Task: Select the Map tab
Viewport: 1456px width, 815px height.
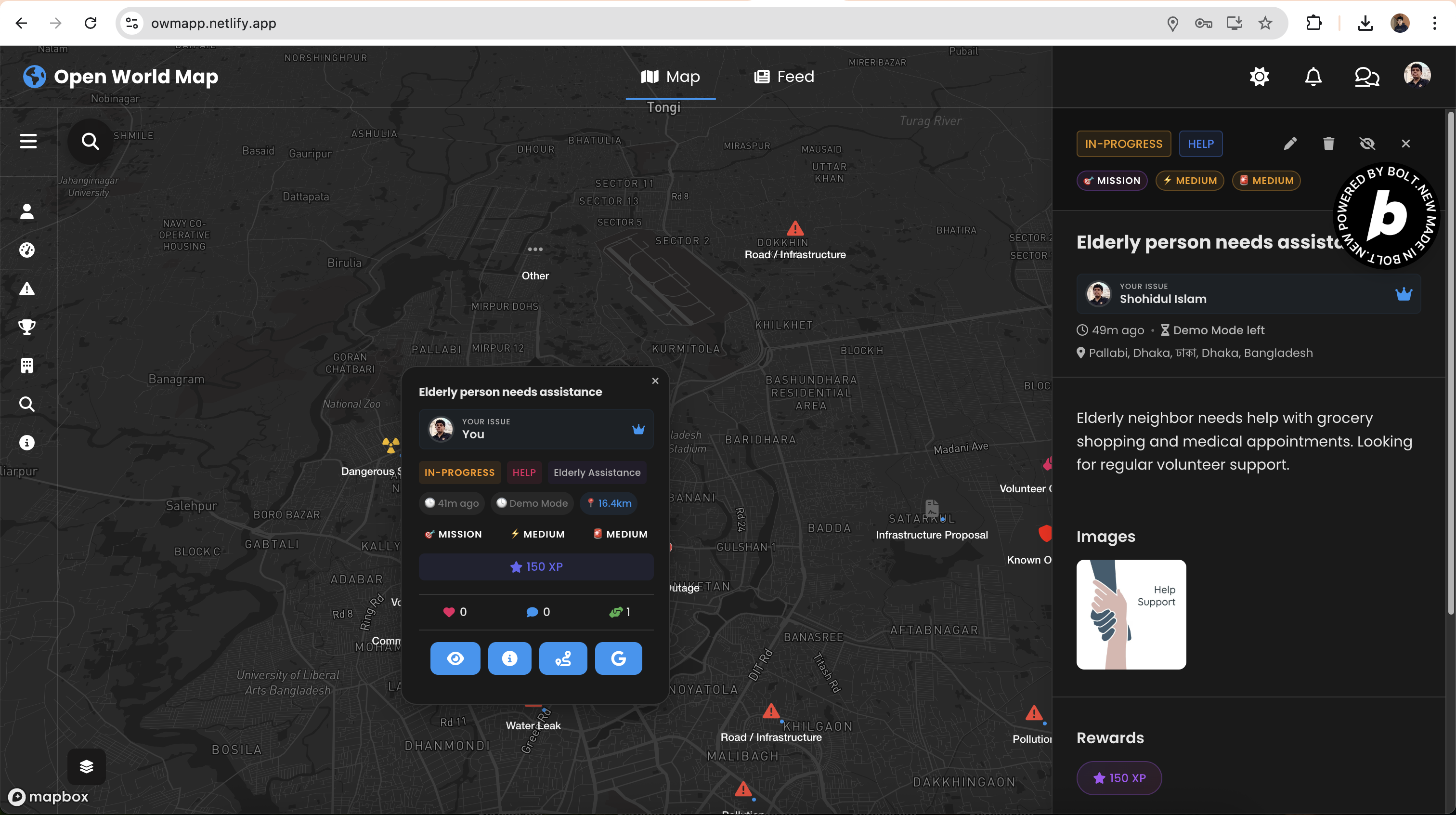Action: click(670, 77)
